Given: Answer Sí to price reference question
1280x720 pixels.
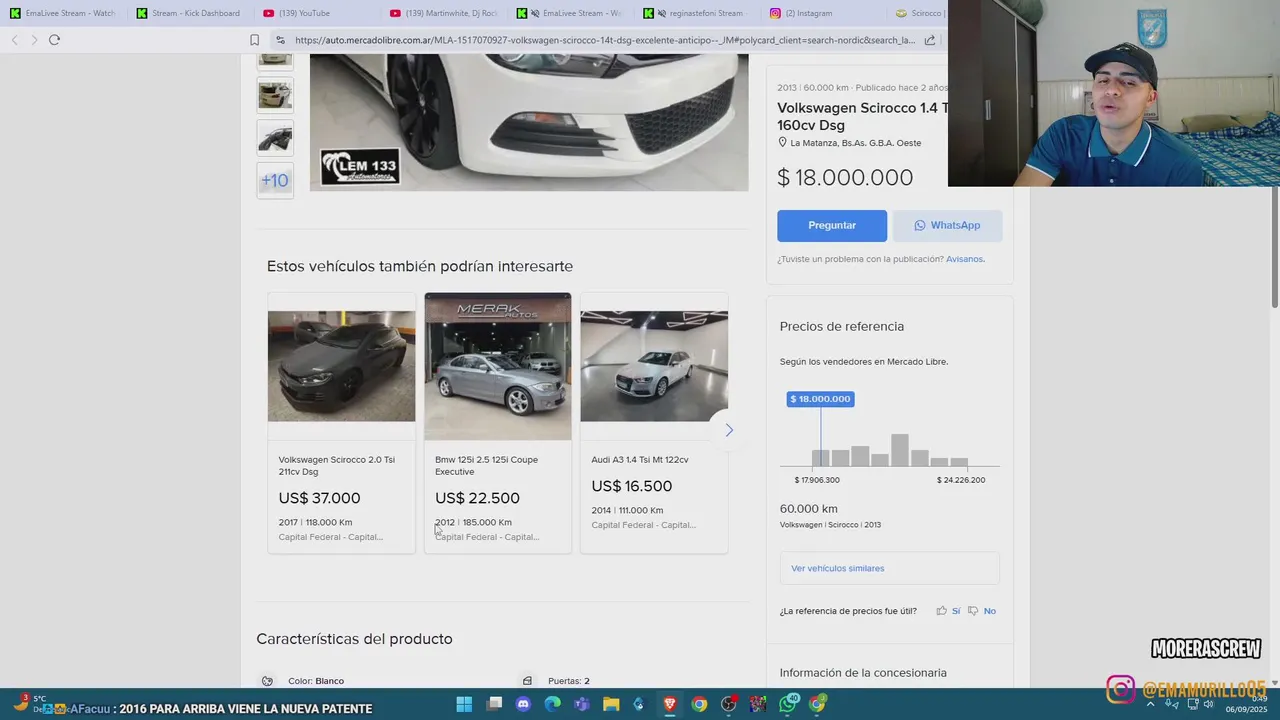Looking at the screenshot, I should point(956,611).
